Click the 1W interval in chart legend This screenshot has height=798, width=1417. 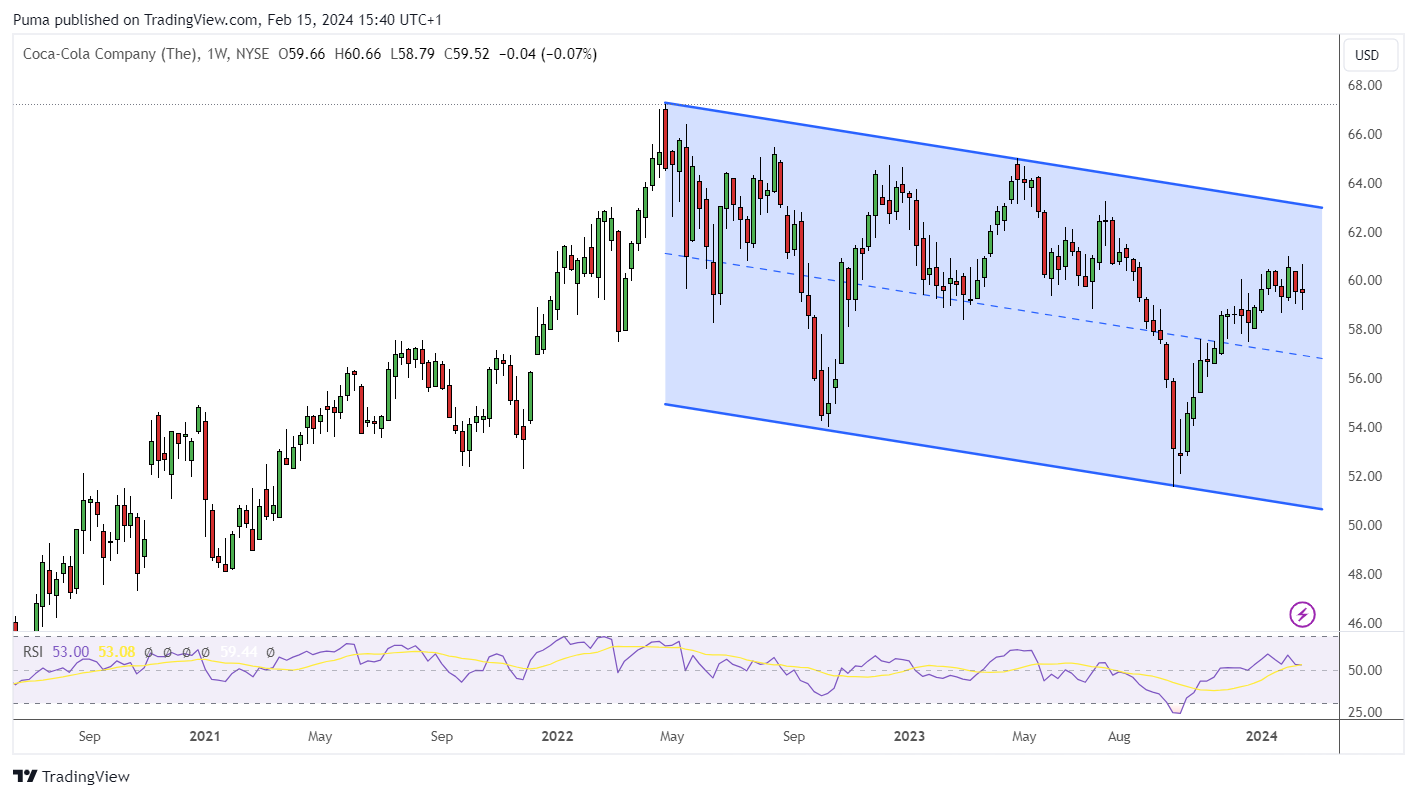point(213,54)
